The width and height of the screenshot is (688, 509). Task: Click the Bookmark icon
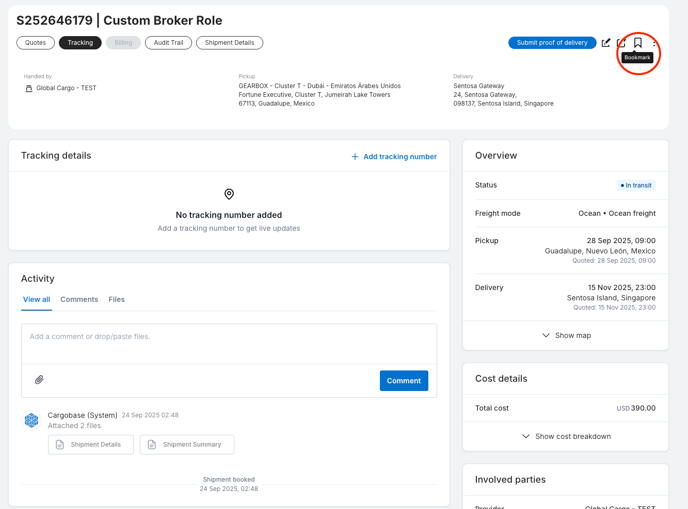tap(637, 43)
